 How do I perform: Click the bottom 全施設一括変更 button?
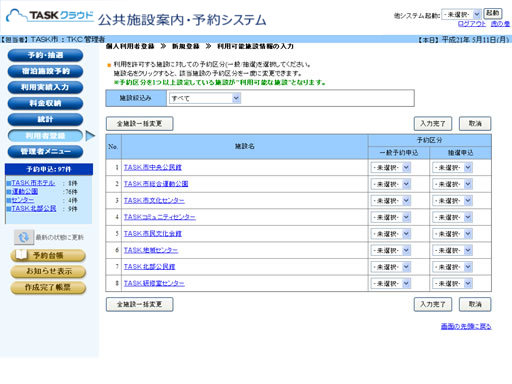(139, 304)
